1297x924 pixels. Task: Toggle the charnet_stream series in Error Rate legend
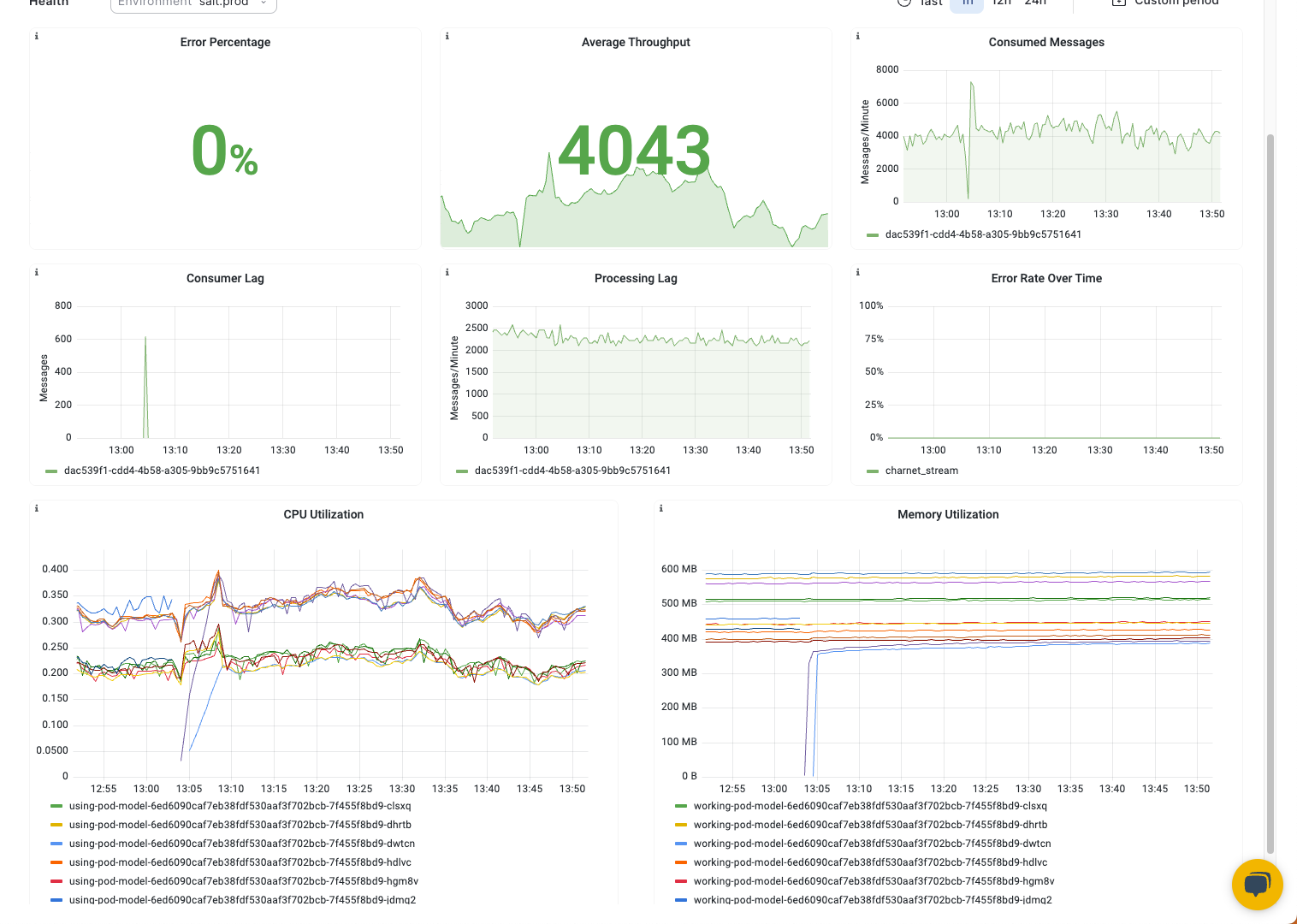921,470
